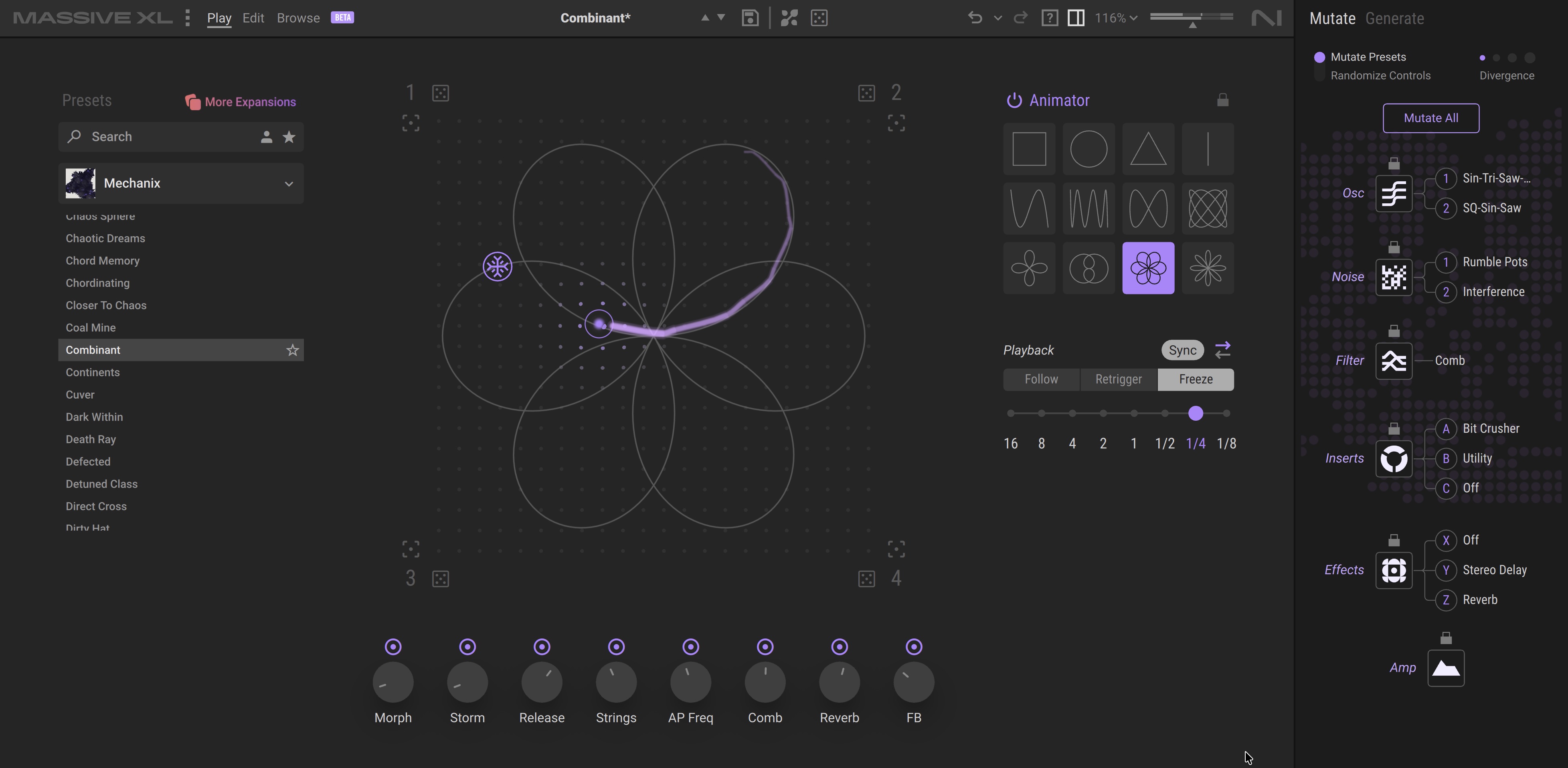
Task: Click the undo arrow icon
Action: tap(975, 18)
